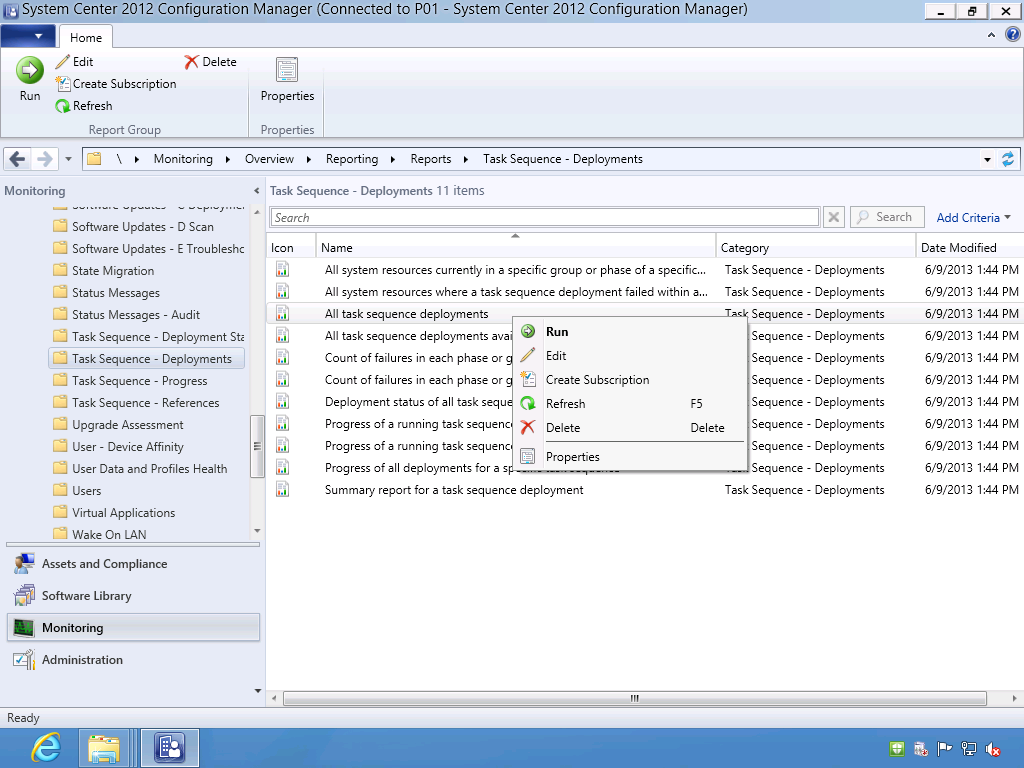Click Refresh in the ribbon
Viewport: 1024px width, 768px height.
point(84,106)
